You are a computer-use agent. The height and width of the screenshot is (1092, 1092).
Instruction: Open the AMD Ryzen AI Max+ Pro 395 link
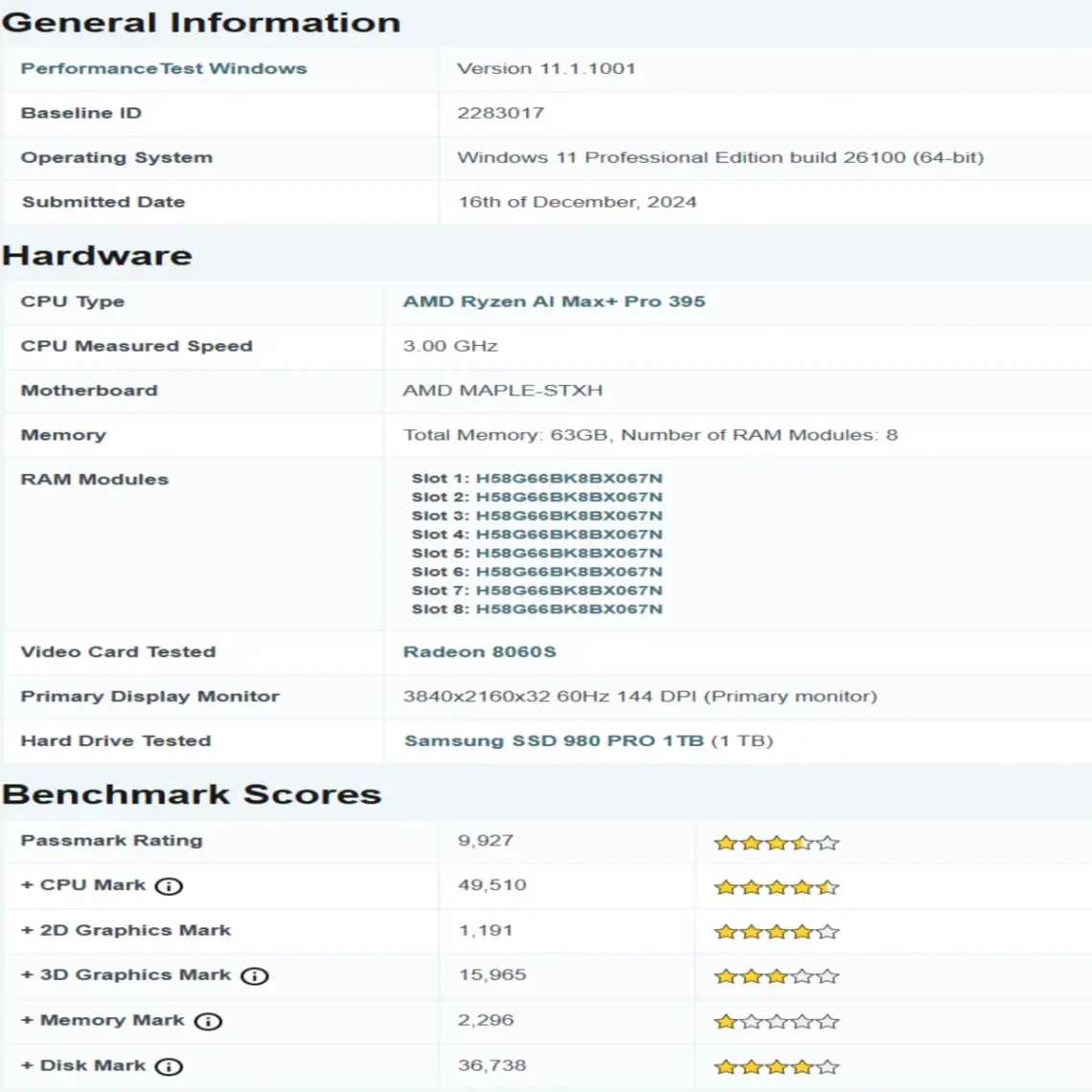pyautogui.click(x=554, y=302)
